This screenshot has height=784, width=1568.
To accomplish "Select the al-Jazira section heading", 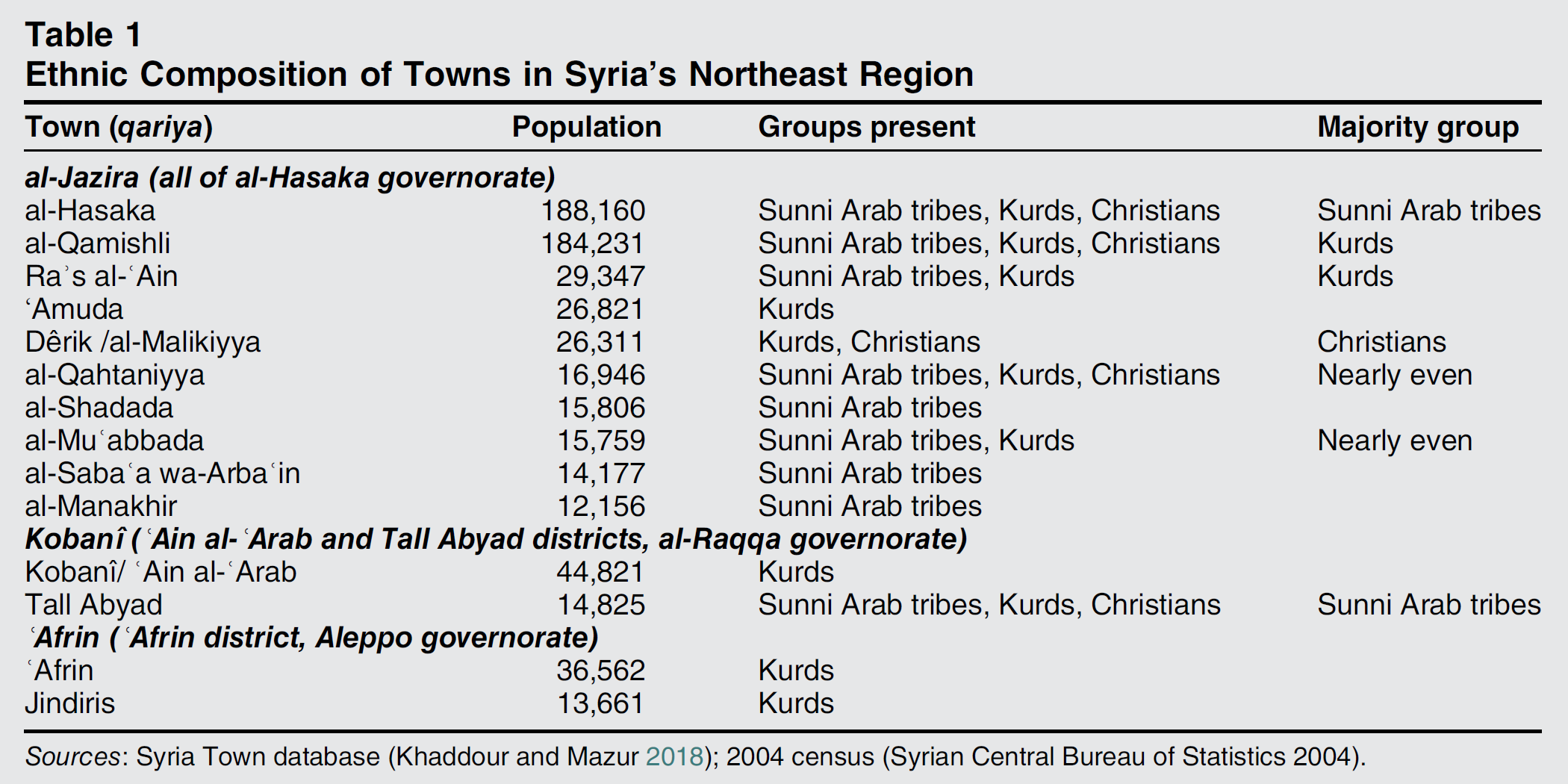I will (x=290, y=178).
